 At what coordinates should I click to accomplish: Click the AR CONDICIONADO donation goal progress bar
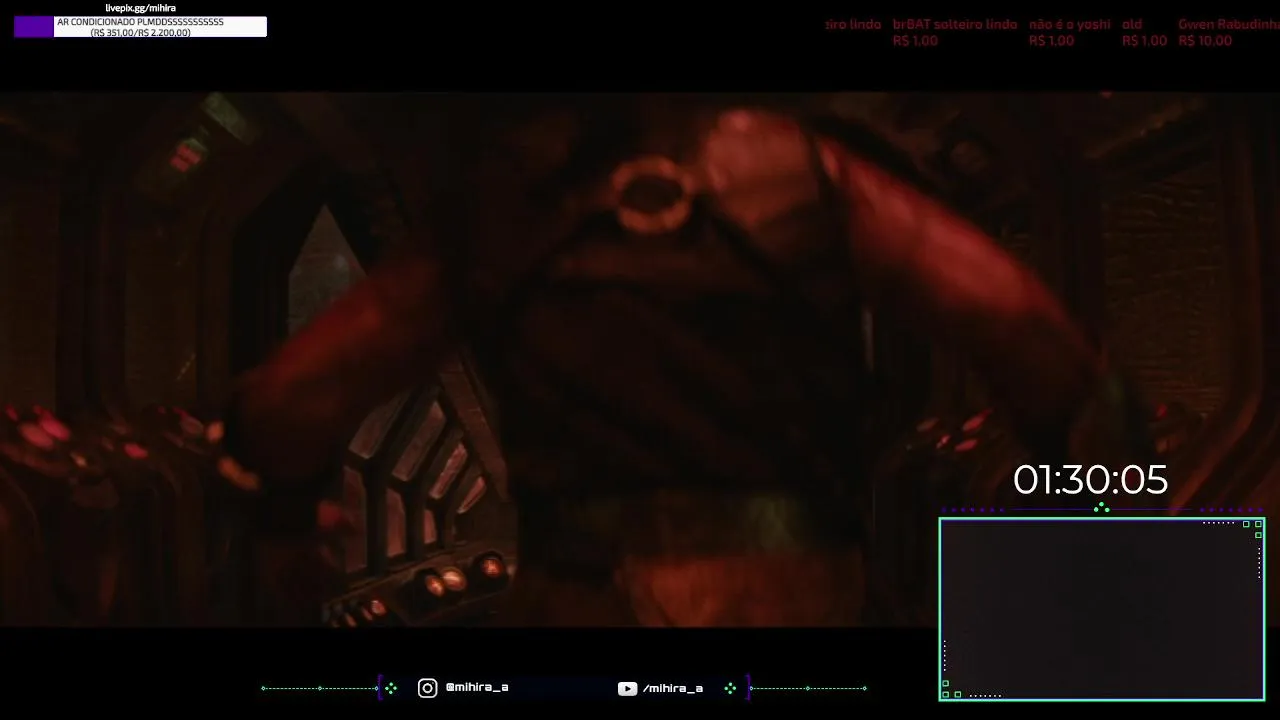point(140,27)
